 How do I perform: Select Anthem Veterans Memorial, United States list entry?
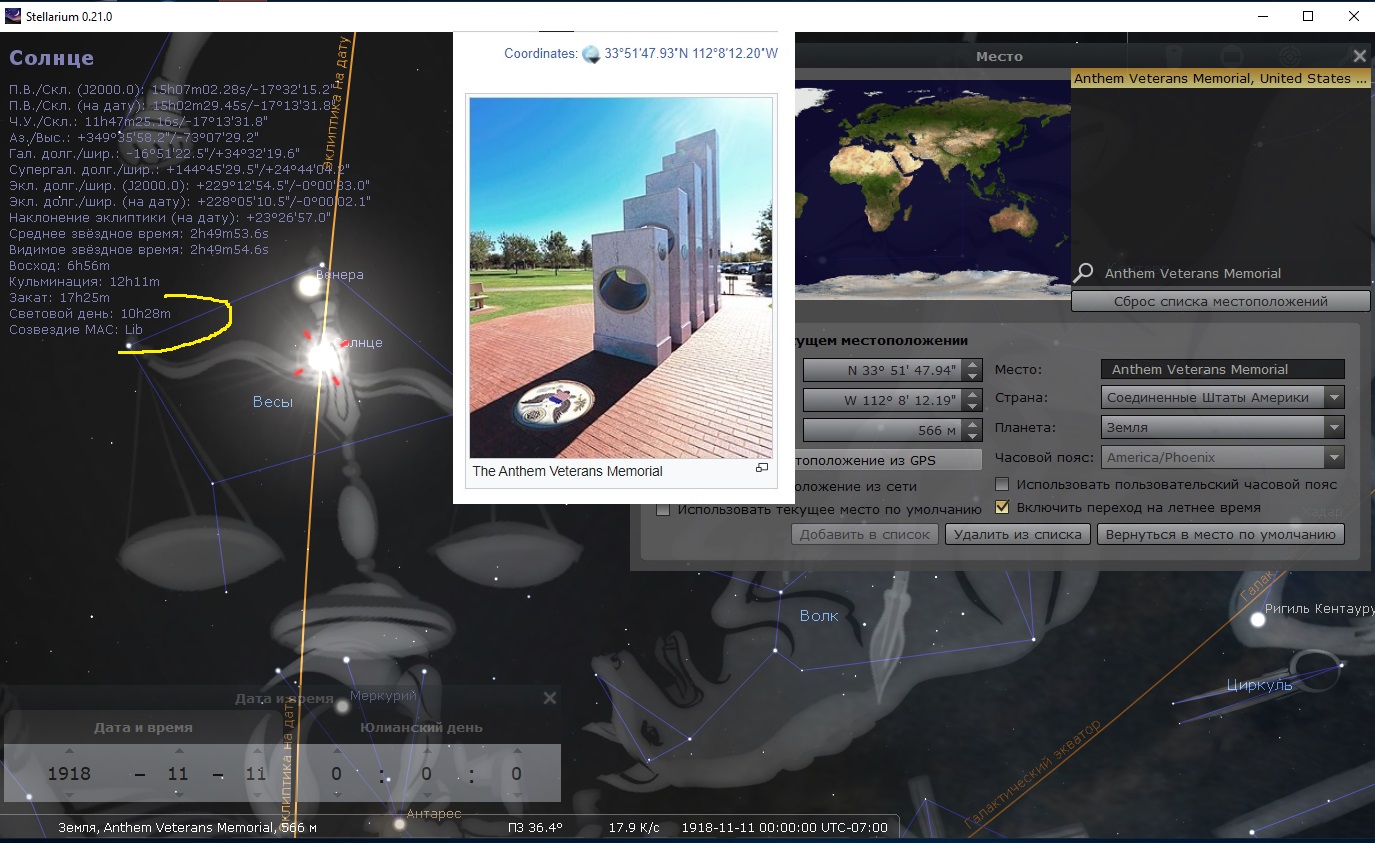[1220, 78]
